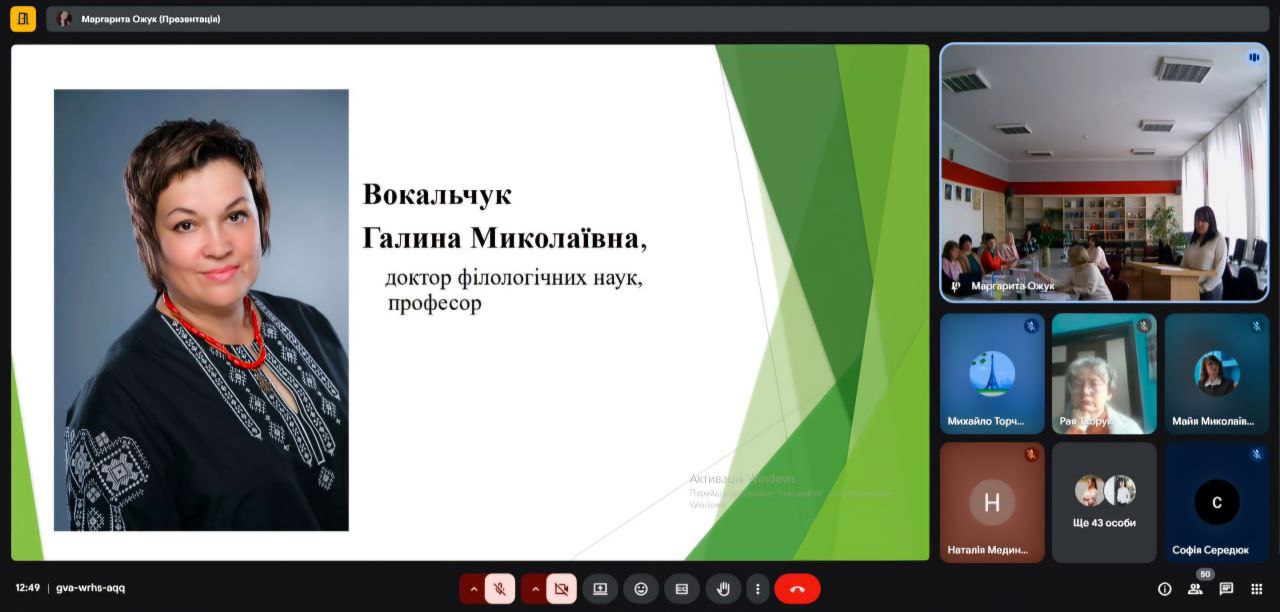
Task: Unmute the microphone
Action: point(500,589)
